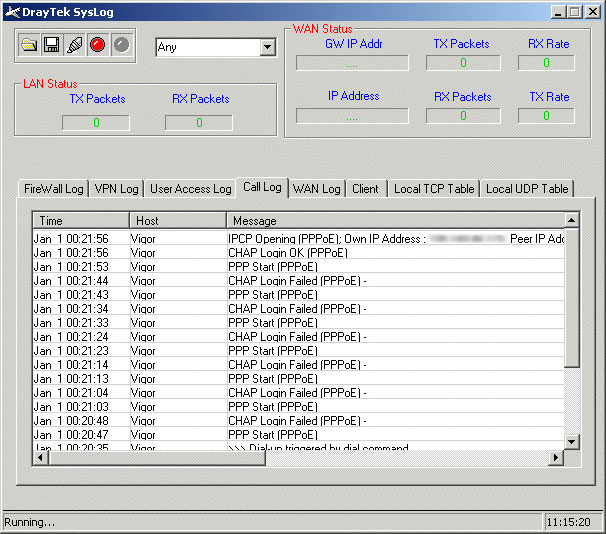Click TX Rate value field
Screen dimensions: 606x534
[546, 116]
